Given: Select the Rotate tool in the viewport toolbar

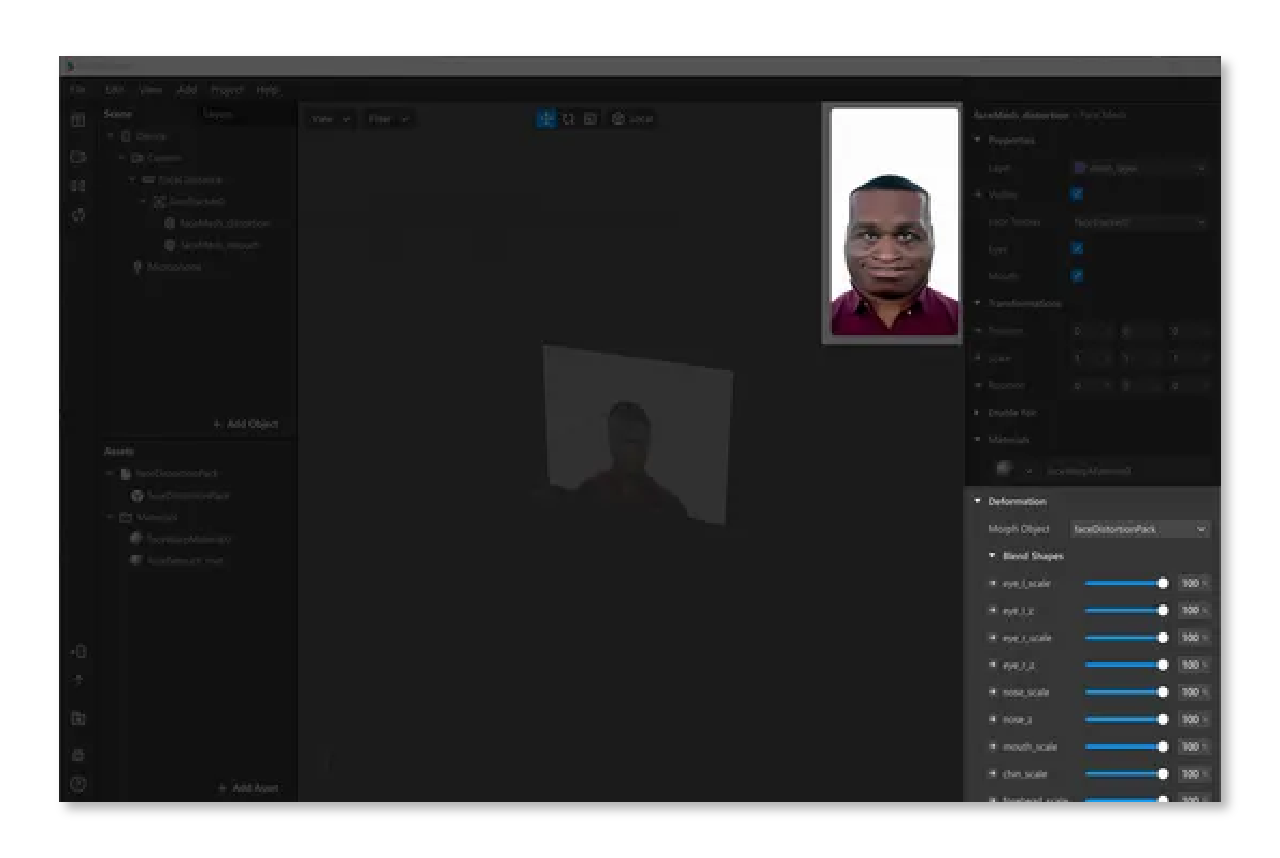Looking at the screenshot, I should click(569, 118).
